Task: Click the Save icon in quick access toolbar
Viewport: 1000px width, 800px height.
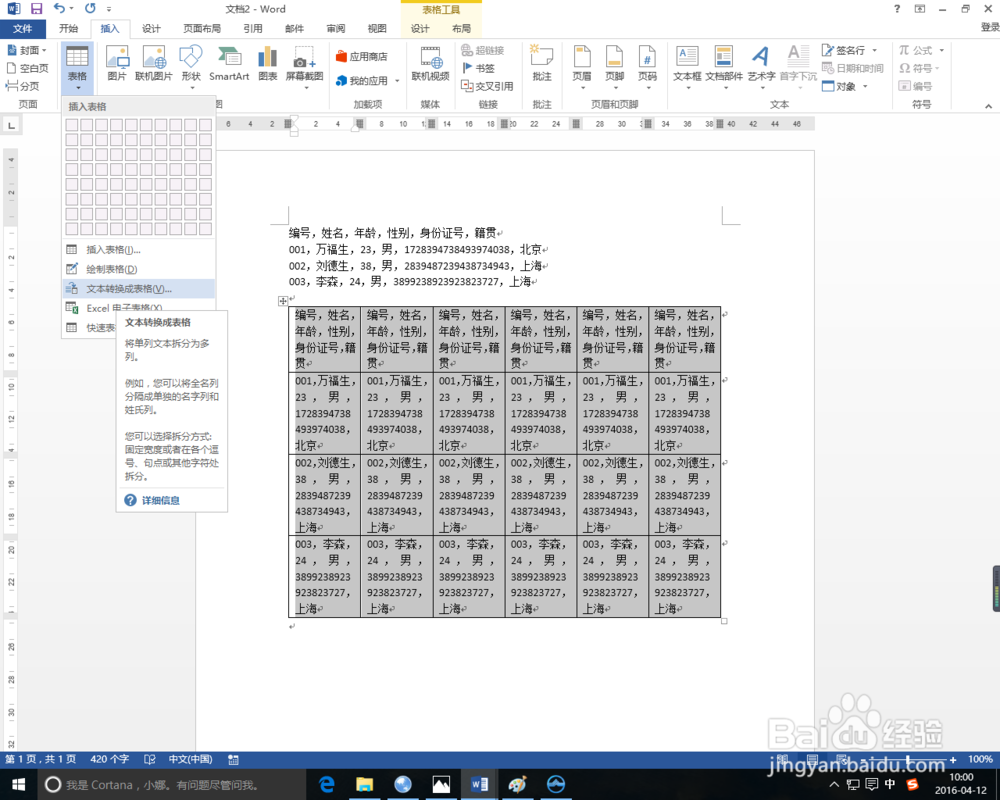Action: click(36, 9)
